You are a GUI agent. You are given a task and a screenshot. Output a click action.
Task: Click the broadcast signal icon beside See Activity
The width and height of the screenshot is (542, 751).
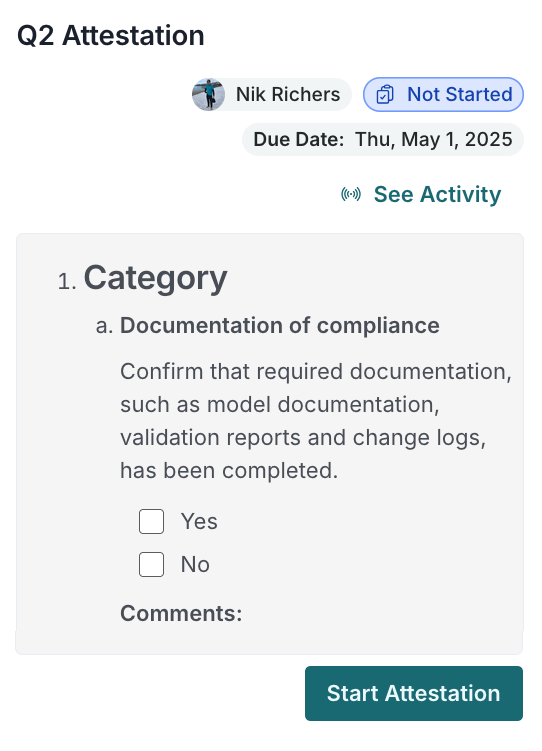tap(351, 194)
